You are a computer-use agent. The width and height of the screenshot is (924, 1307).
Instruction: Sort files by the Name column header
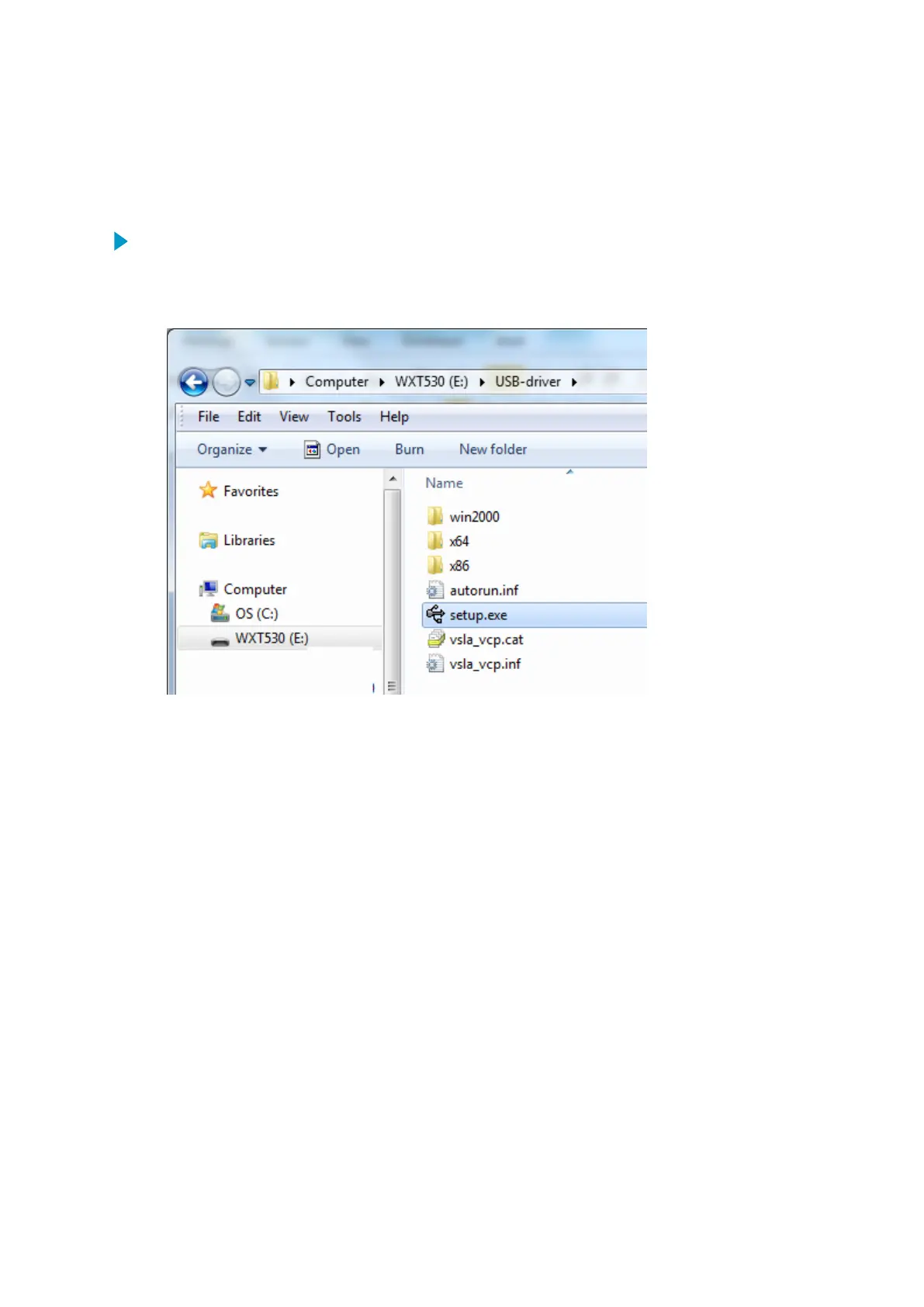click(444, 483)
